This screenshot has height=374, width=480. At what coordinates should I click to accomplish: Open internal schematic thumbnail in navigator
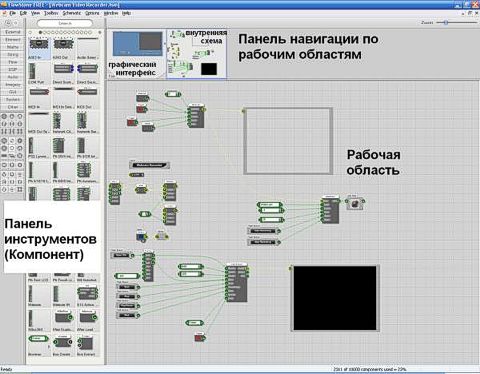pos(197,54)
